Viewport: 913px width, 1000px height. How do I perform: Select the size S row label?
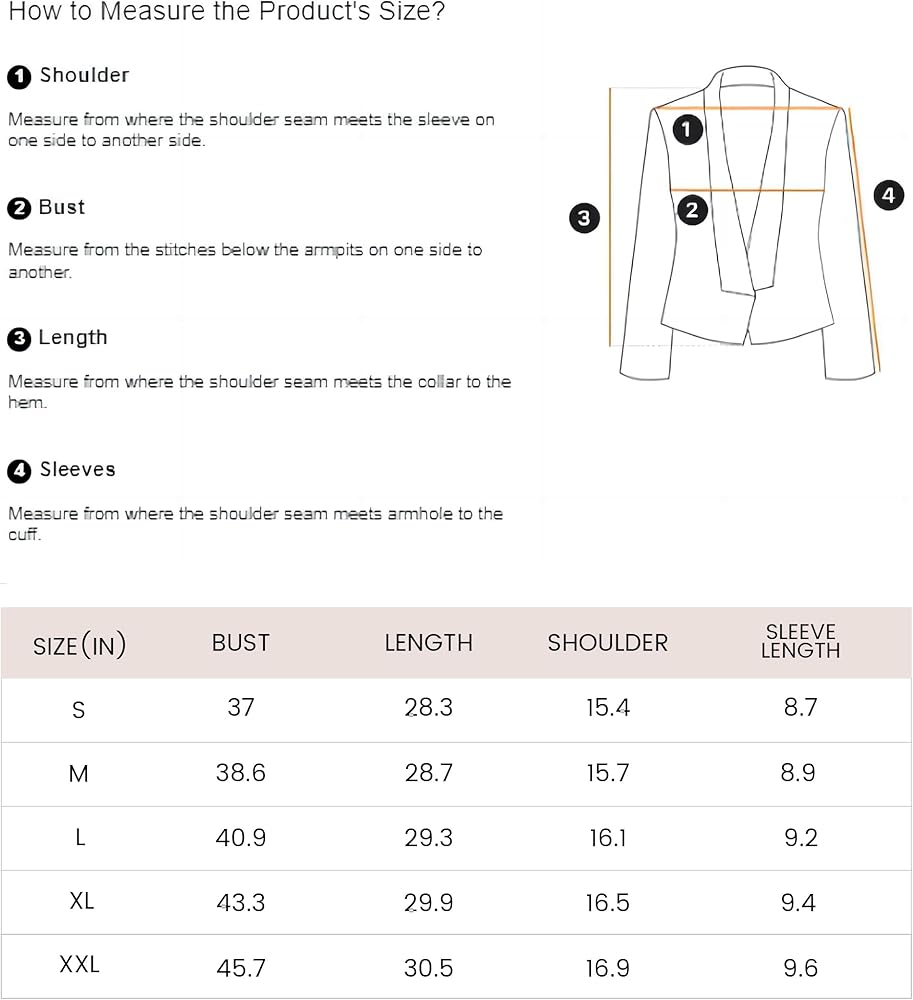(x=79, y=710)
